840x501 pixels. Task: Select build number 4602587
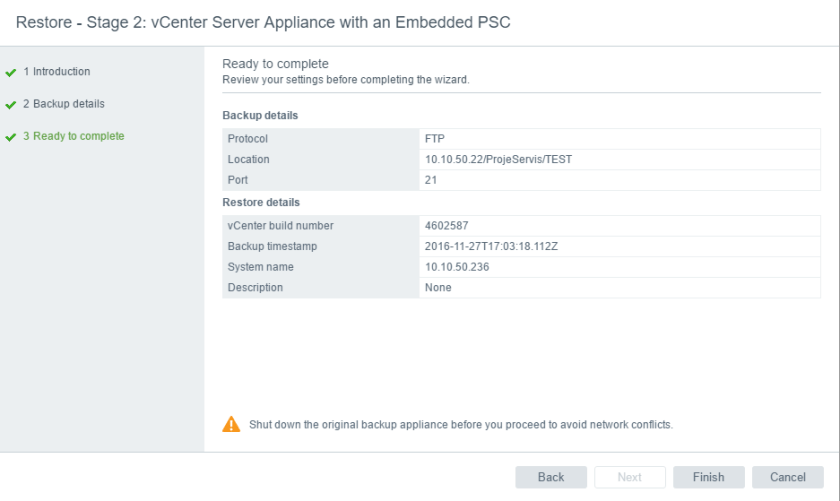446,226
